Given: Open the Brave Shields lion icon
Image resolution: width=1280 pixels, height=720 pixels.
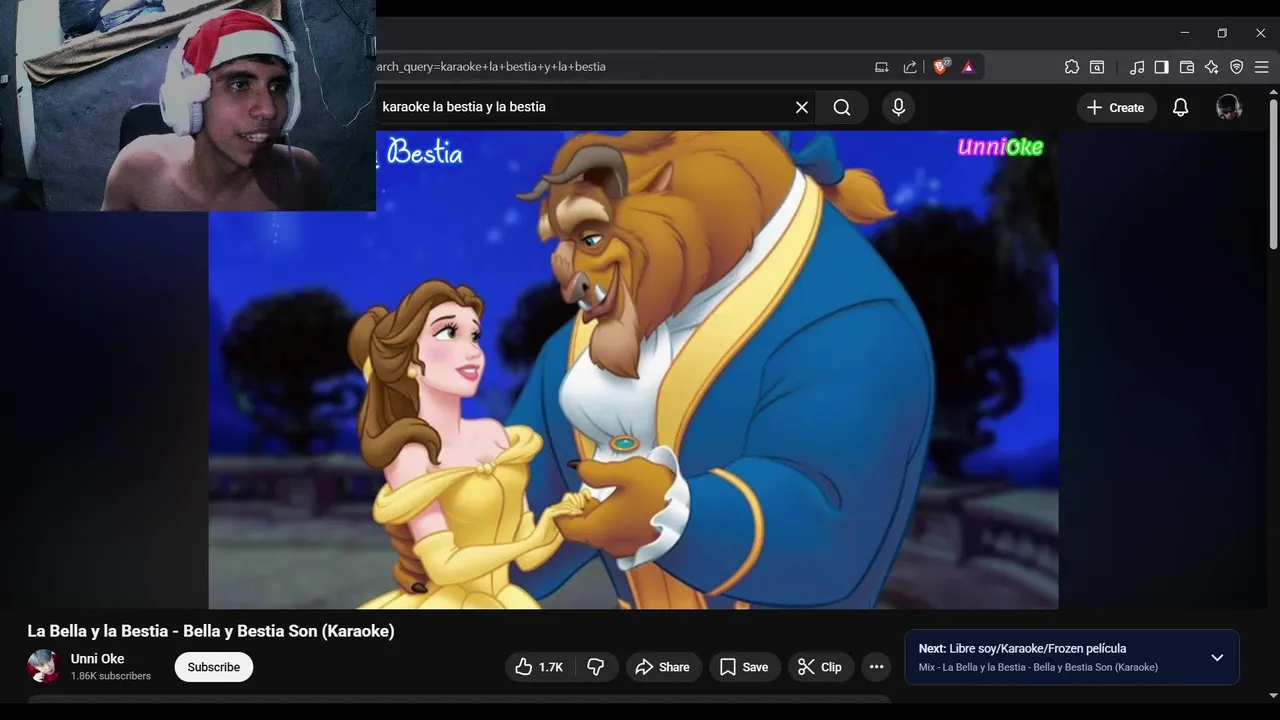Looking at the screenshot, I should click(941, 67).
